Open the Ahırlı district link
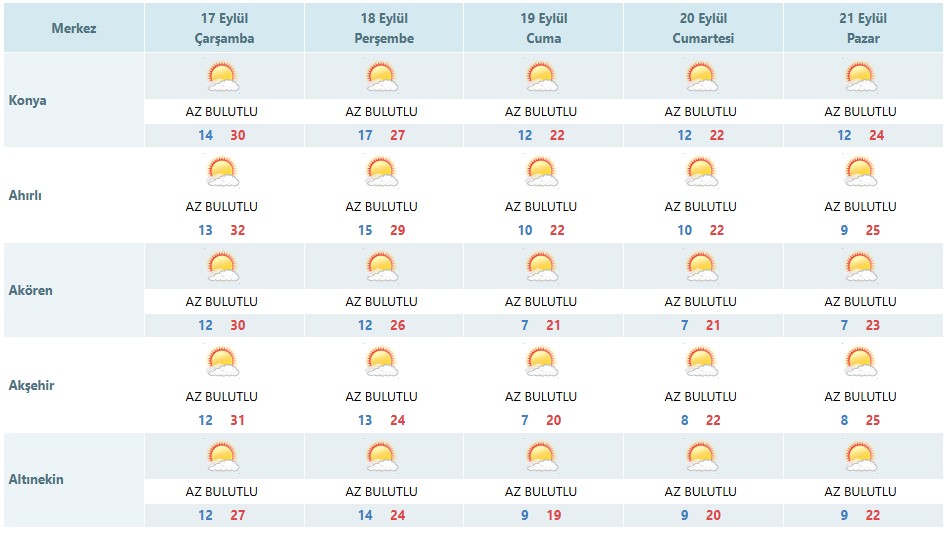This screenshot has width=952, height=533. 25,195
